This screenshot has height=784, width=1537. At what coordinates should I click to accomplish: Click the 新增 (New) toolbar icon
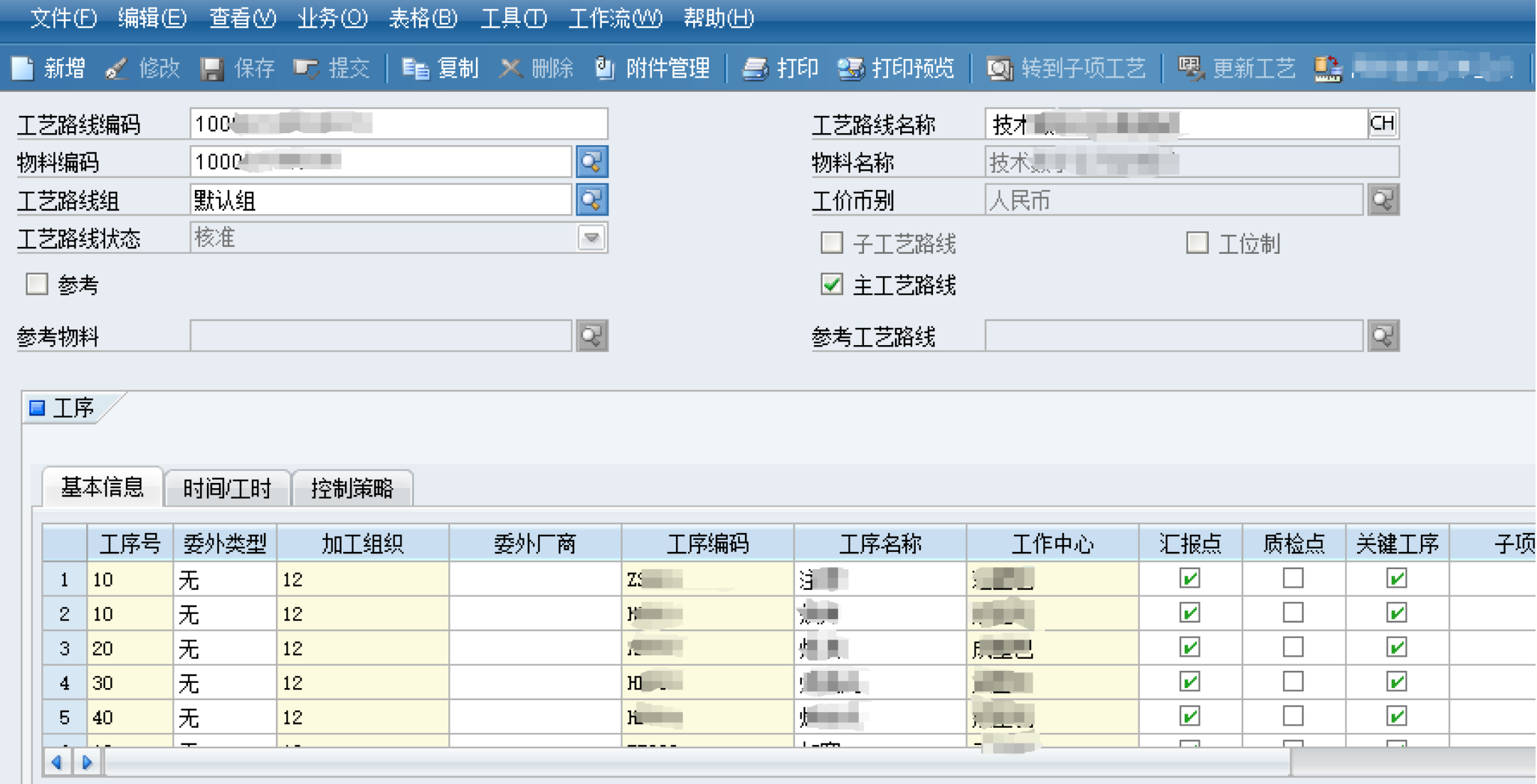pos(23,68)
